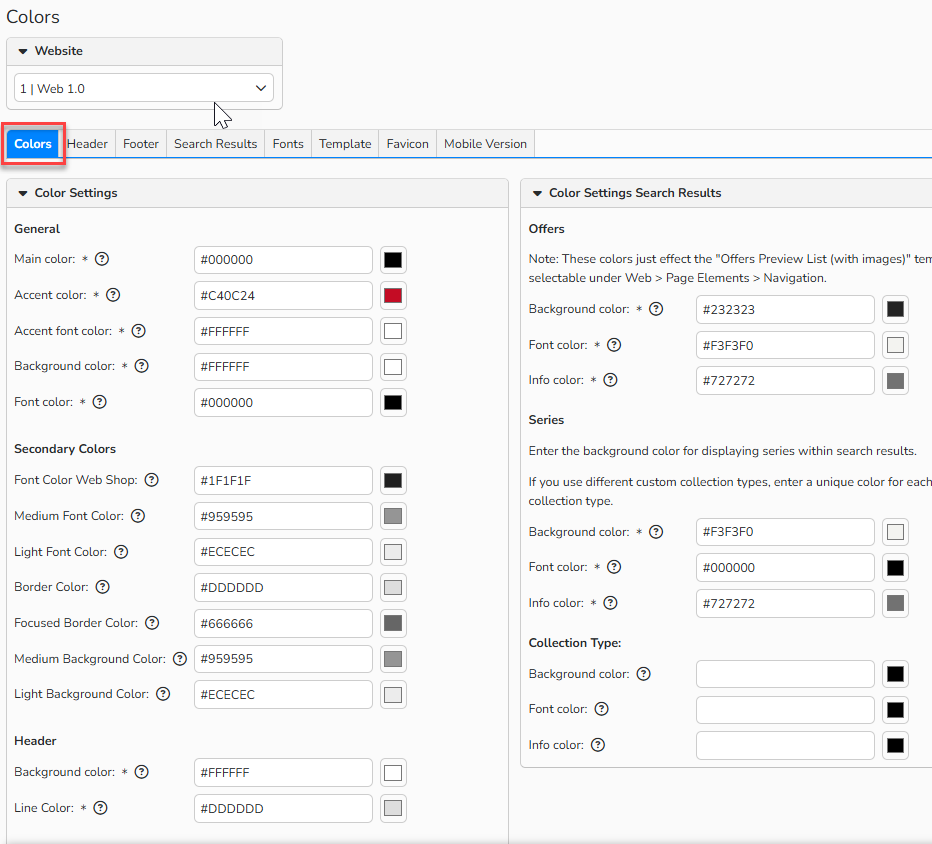Open Font Color Web Shop swatch
The height and width of the screenshot is (844, 932).
coord(393,480)
